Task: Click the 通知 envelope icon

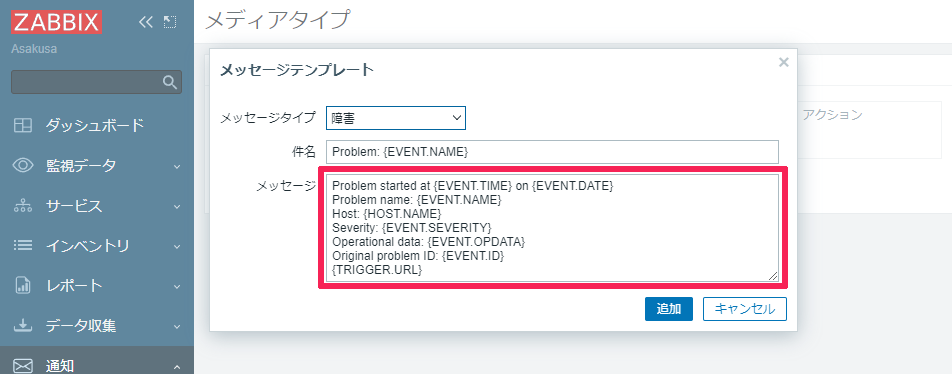Action: [x=23, y=366]
